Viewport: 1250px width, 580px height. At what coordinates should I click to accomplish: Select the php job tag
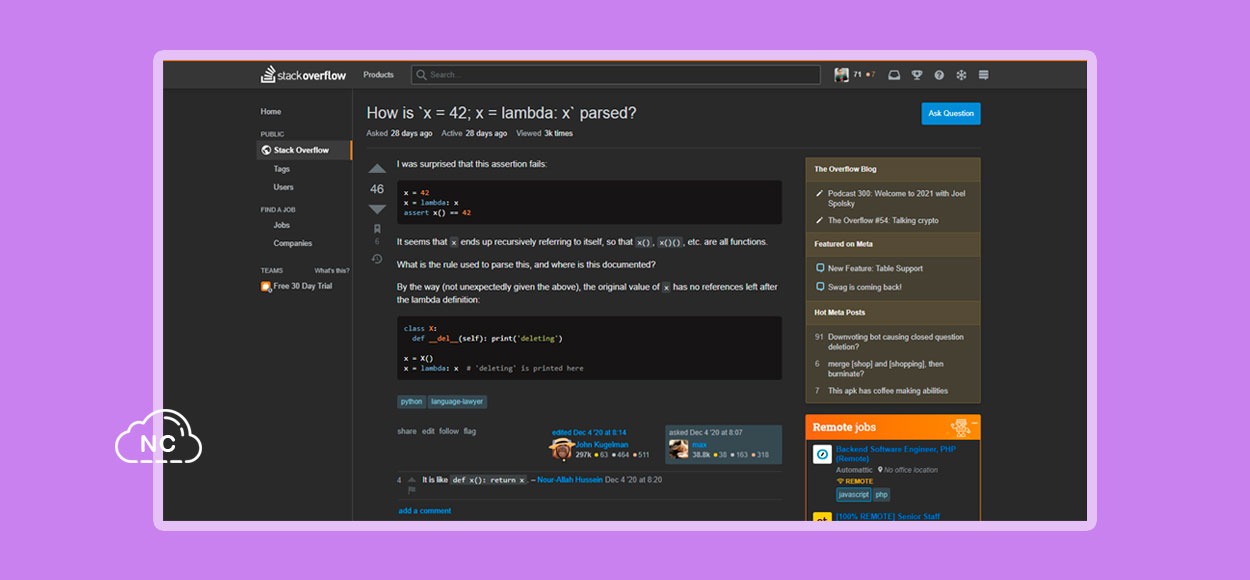pos(882,494)
